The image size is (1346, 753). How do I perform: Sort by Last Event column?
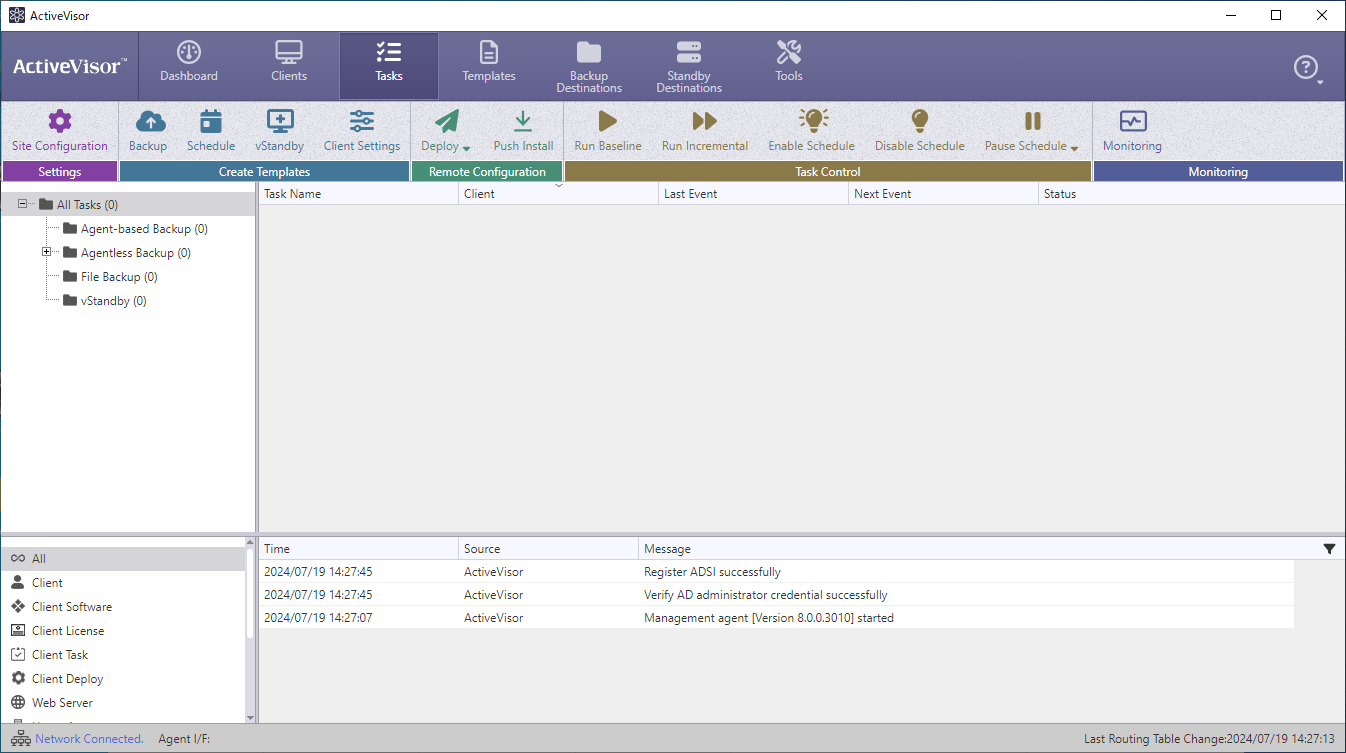point(753,194)
